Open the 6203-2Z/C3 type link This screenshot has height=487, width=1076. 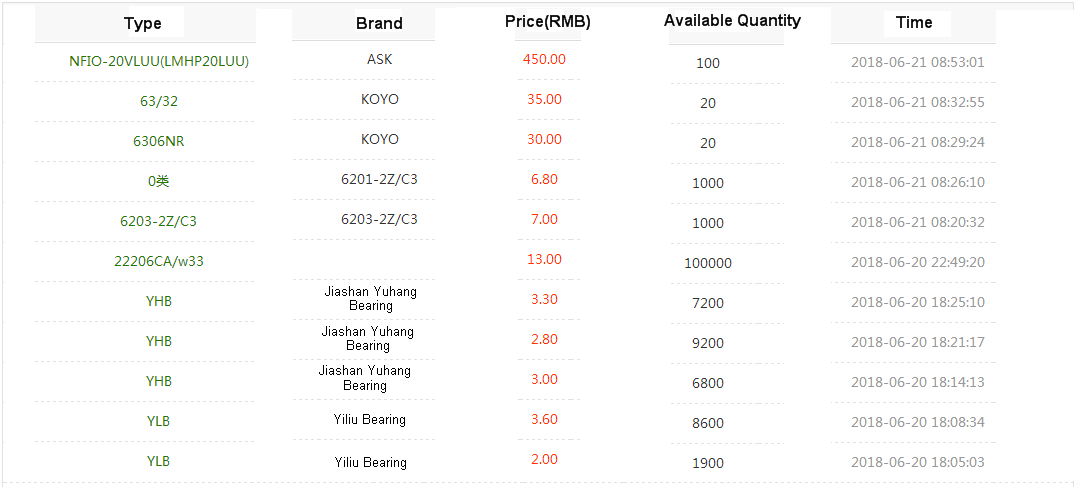click(159, 221)
